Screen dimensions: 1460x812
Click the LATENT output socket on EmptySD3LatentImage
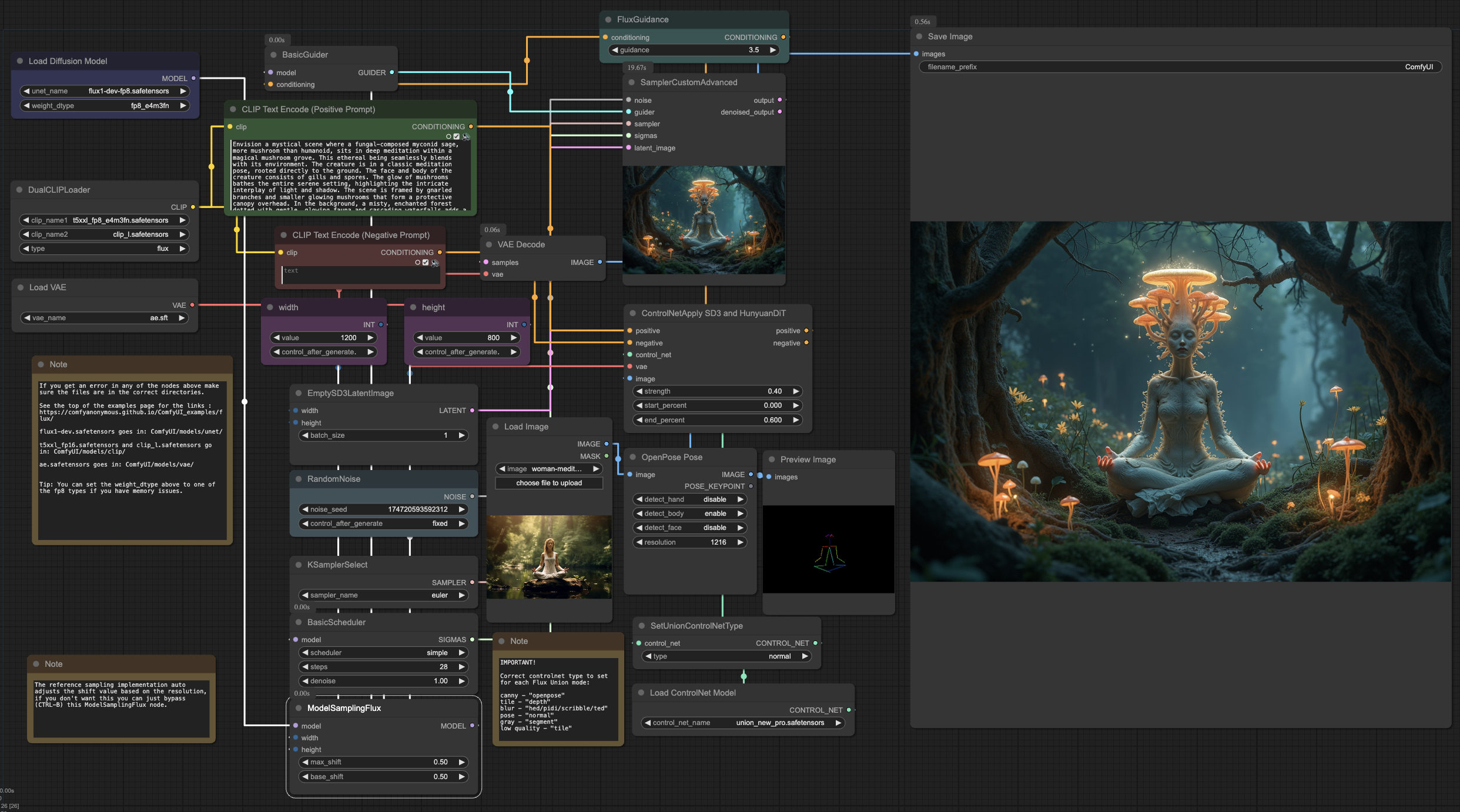coord(472,411)
